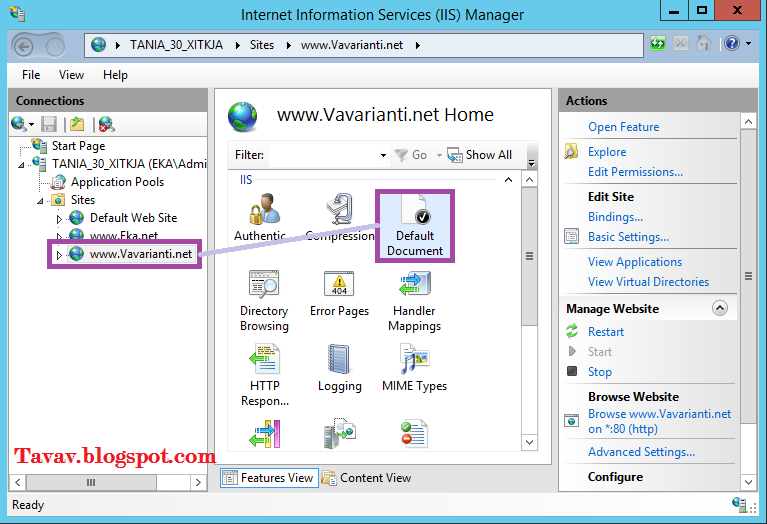Click the Explore folder icon in Actions

[571, 151]
